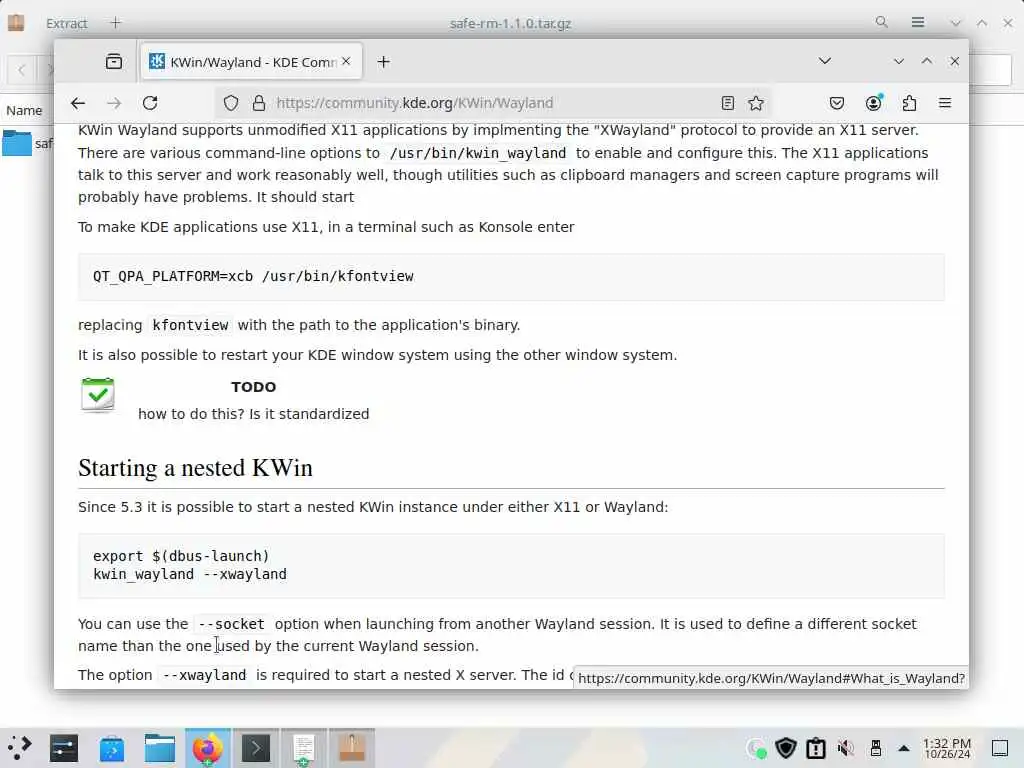View site security padlock info
This screenshot has height=768, width=1024.
coord(259,103)
